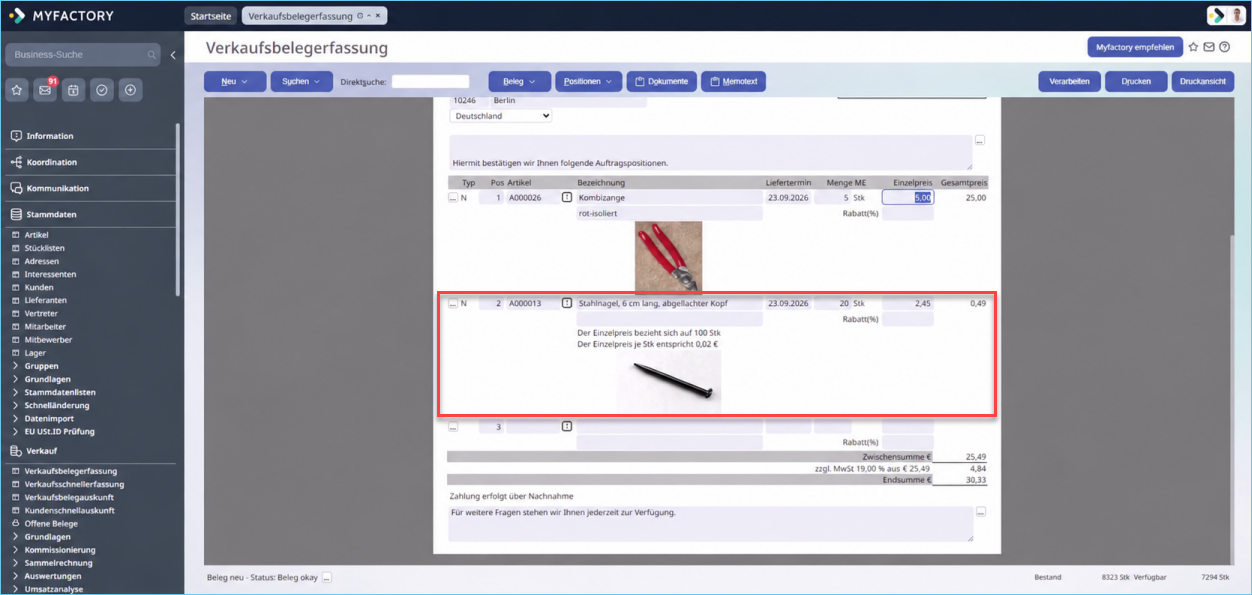Image resolution: width=1252 pixels, height=595 pixels.
Task: Click the ellipsis button left of position 3
Action: click(452, 427)
